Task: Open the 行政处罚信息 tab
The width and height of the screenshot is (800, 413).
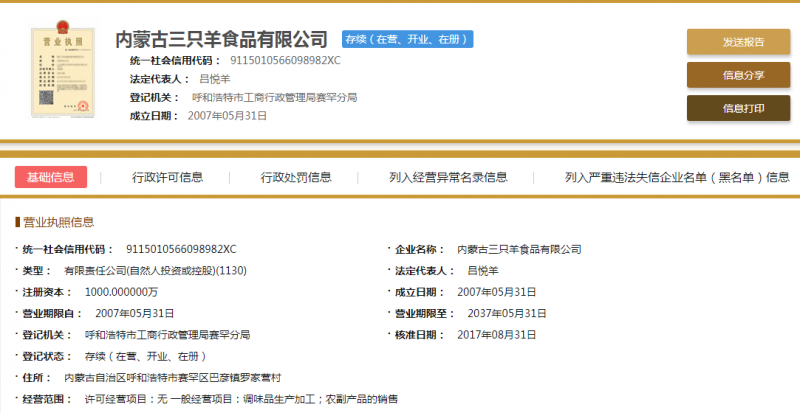Action: 296,177
